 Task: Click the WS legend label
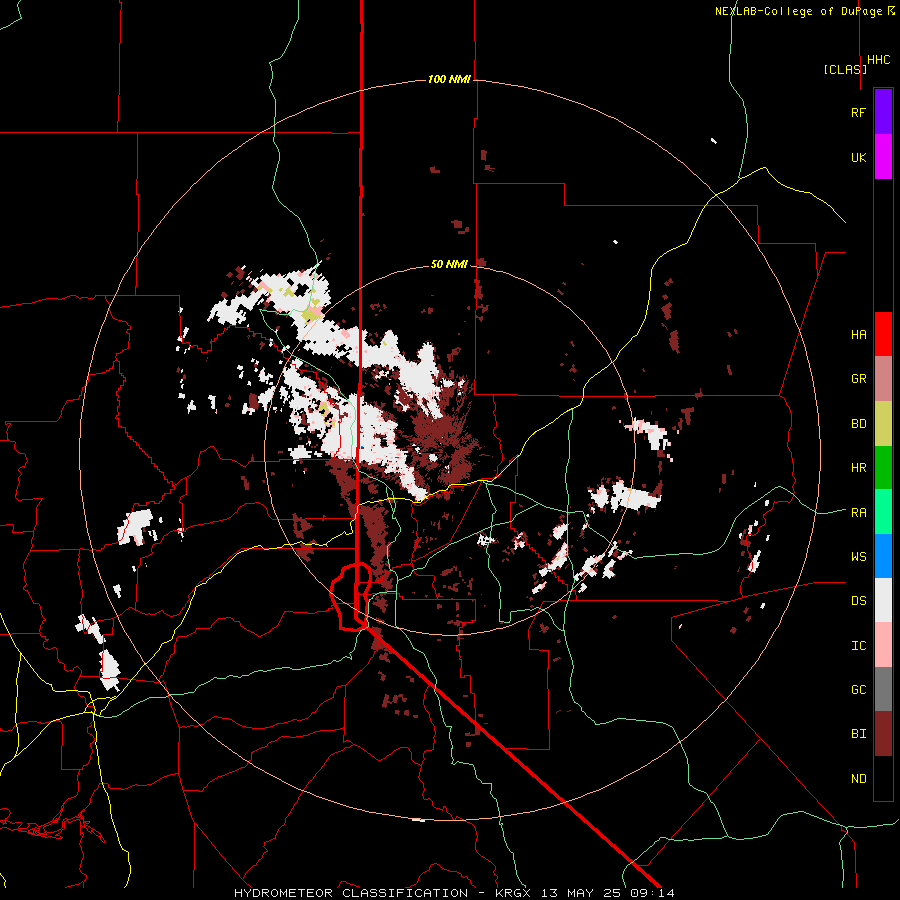pyautogui.click(x=858, y=557)
